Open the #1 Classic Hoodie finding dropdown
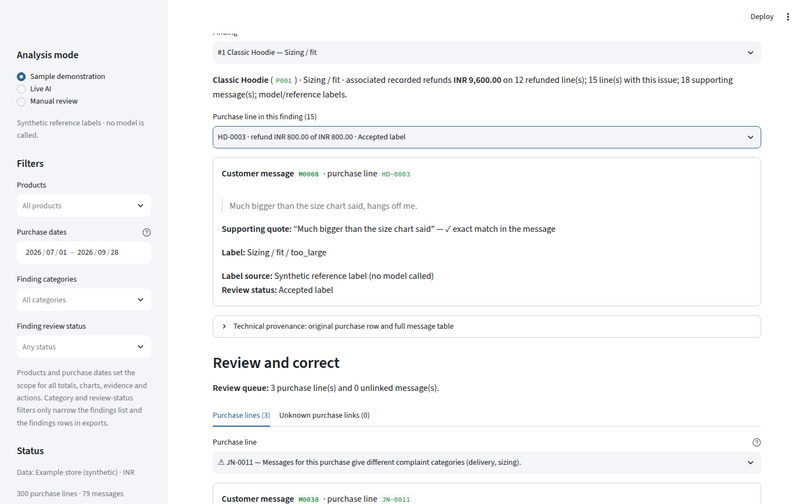806x504 pixels. (486, 52)
